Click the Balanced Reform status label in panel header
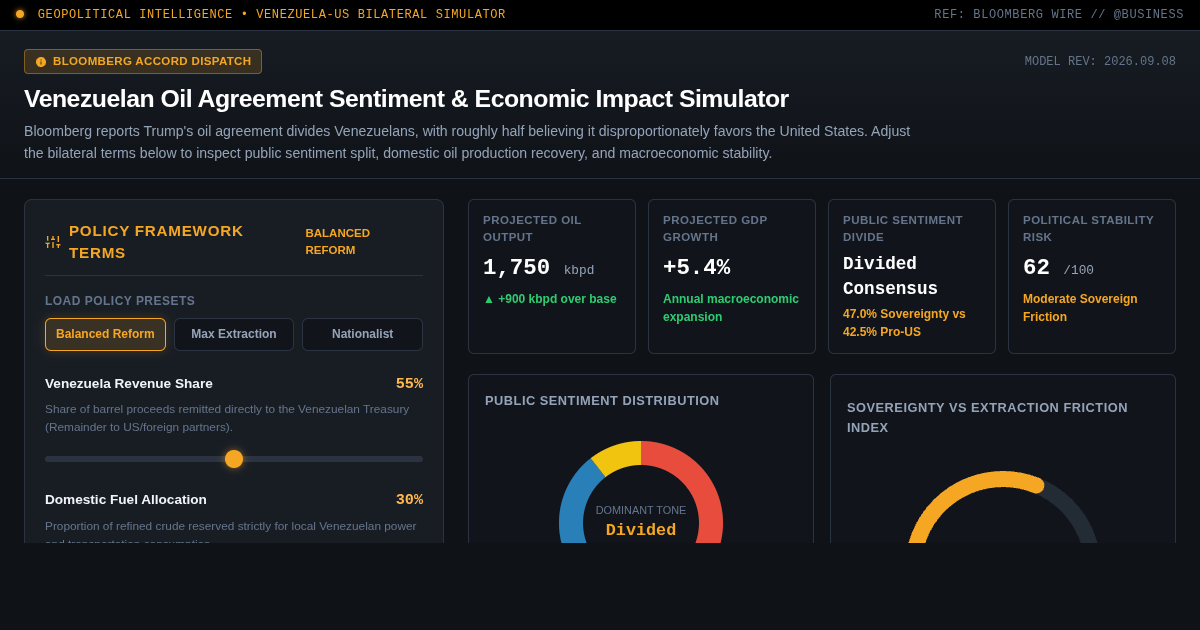Screen dimensions: 1200x630 click(x=338, y=241)
